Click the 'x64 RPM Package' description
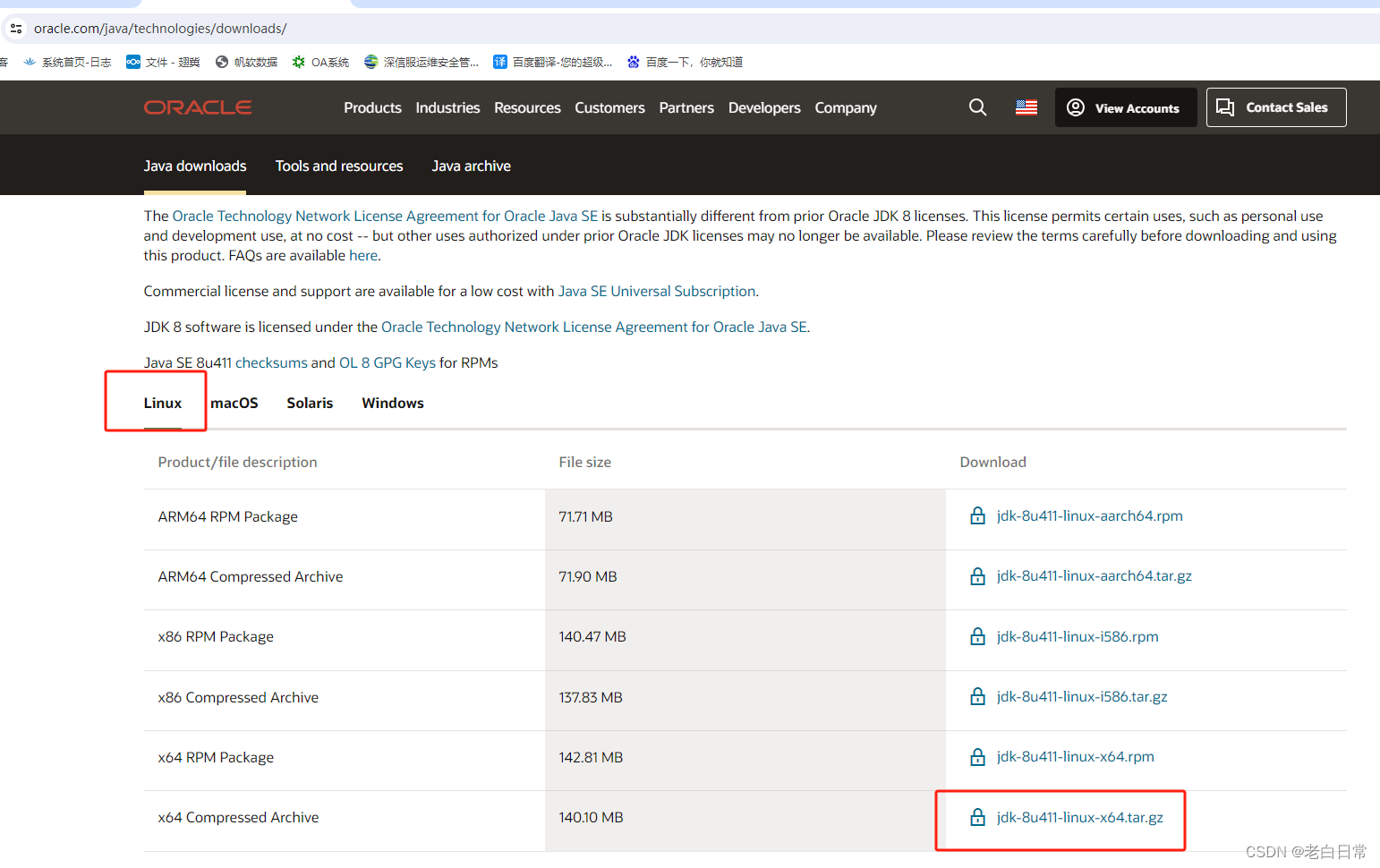The width and height of the screenshot is (1380, 868). tap(216, 757)
